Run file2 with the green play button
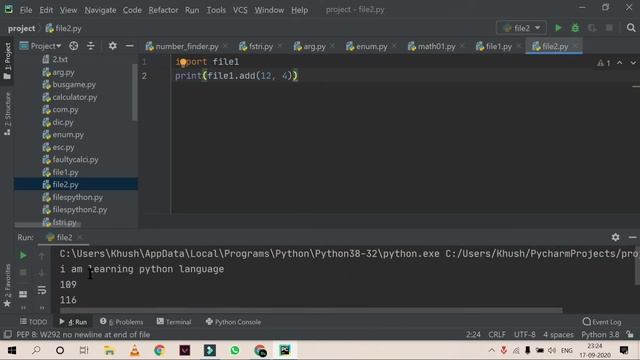The image size is (640, 360). pyautogui.click(x=558, y=28)
